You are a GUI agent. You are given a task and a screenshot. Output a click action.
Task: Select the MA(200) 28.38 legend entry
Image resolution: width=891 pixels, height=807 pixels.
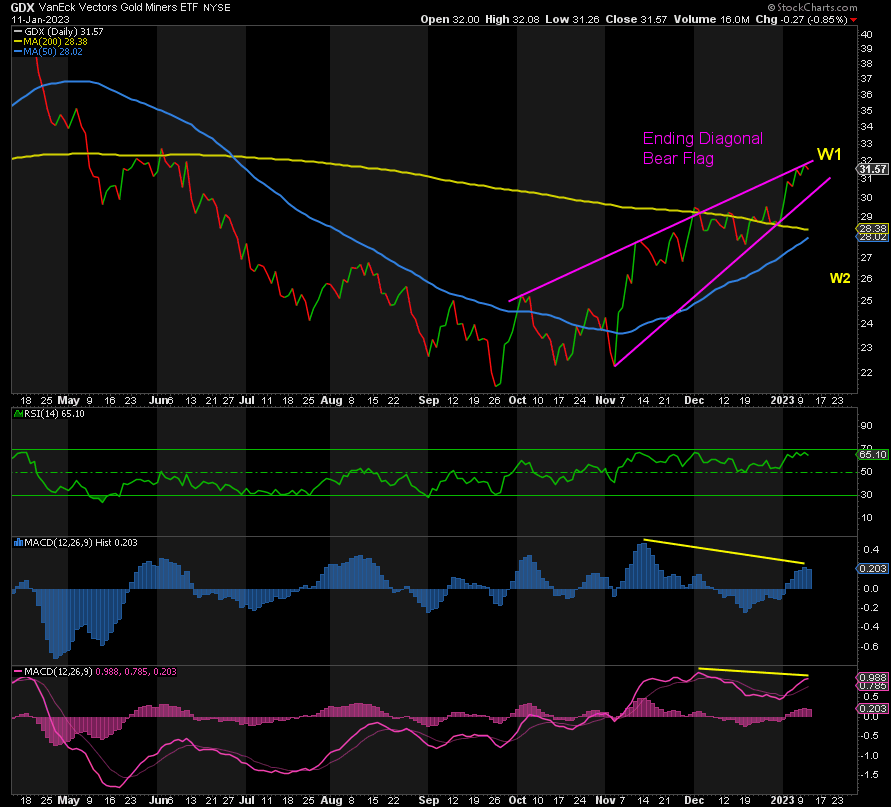click(51, 41)
